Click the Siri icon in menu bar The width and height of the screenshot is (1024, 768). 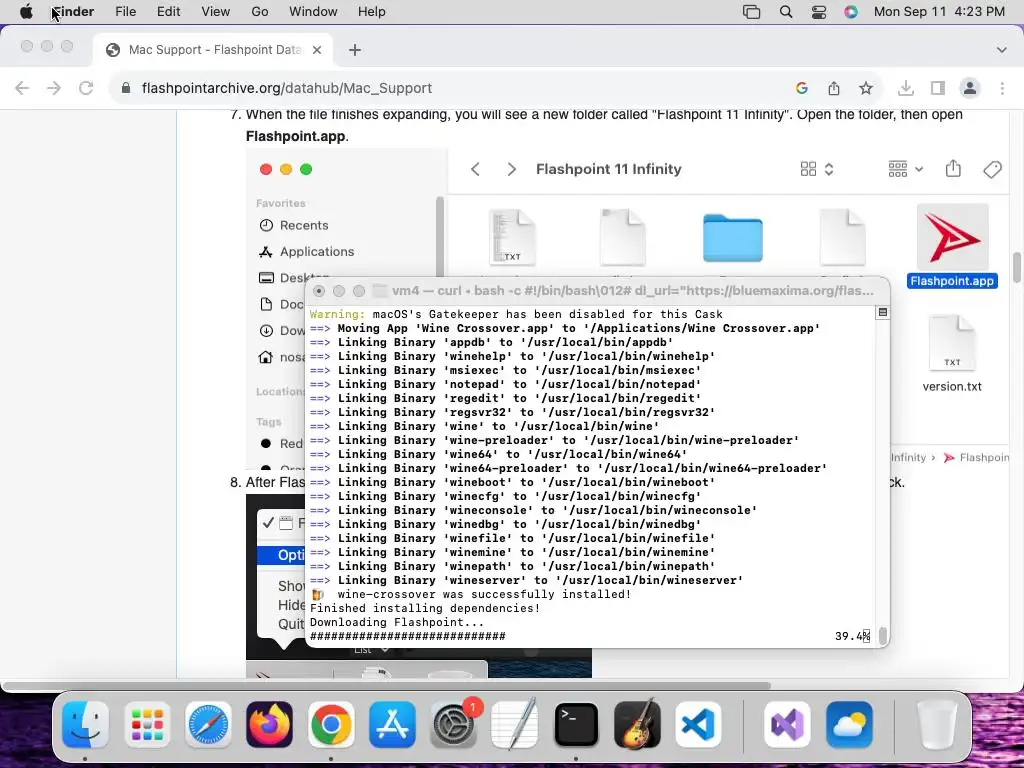[x=850, y=12]
